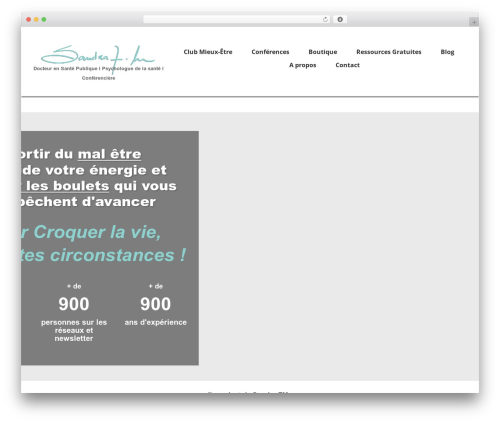The height and width of the screenshot is (423, 500).
Task: Visit the Blog link
Action: pyautogui.click(x=447, y=52)
